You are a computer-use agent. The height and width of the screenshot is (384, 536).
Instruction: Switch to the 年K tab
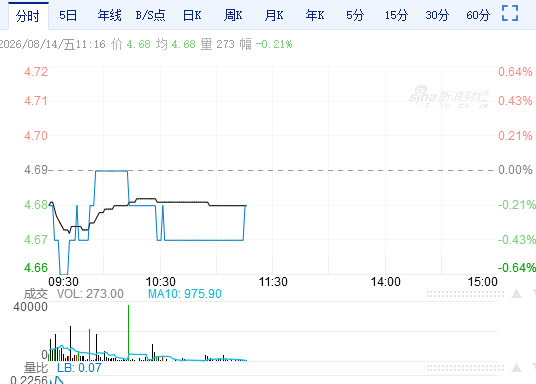click(315, 15)
